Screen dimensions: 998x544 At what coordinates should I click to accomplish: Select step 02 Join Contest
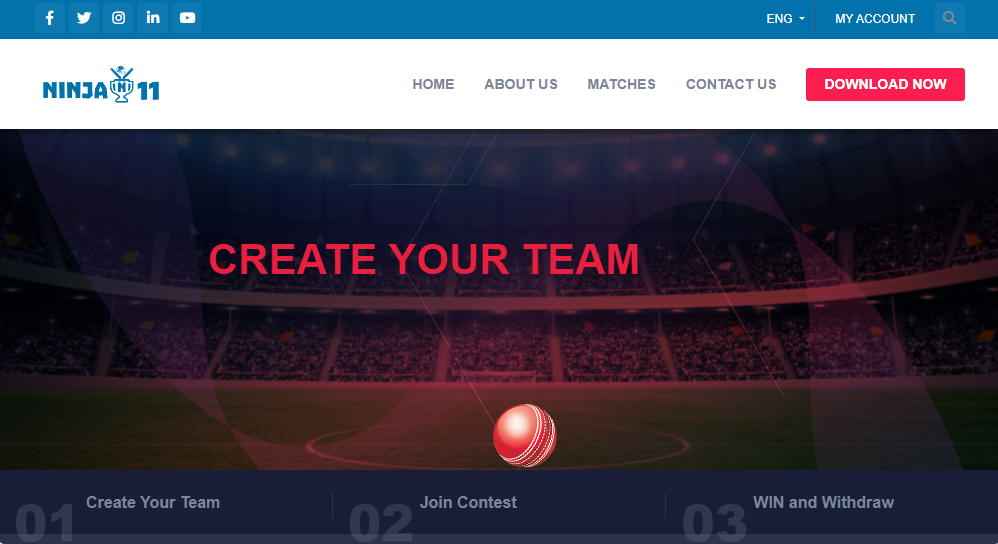tap(468, 503)
